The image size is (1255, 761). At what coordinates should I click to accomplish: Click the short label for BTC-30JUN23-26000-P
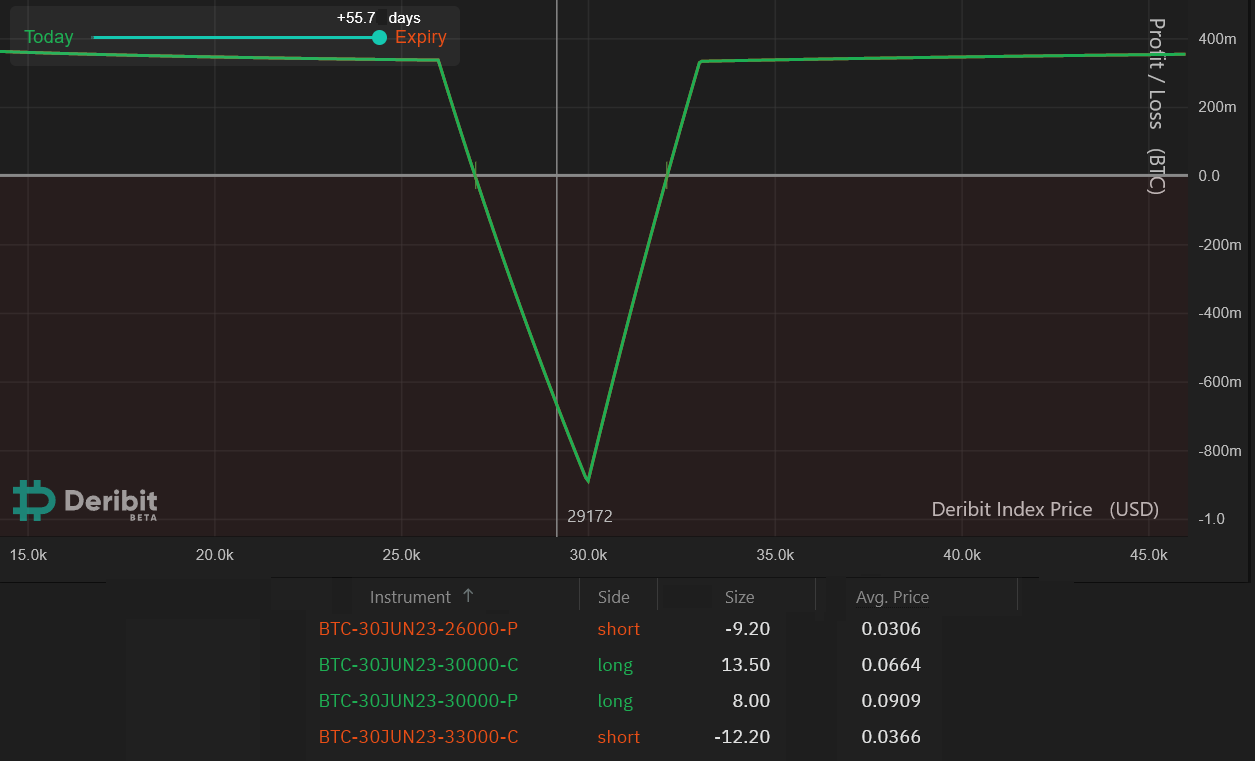click(618, 629)
